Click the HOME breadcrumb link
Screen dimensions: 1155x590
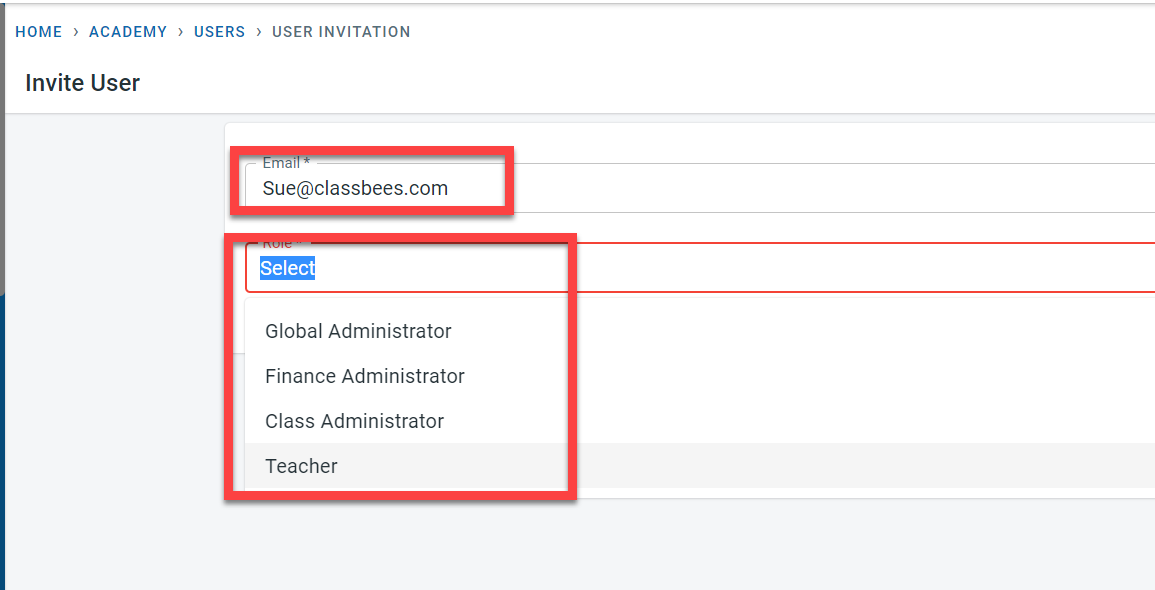[x=39, y=32]
